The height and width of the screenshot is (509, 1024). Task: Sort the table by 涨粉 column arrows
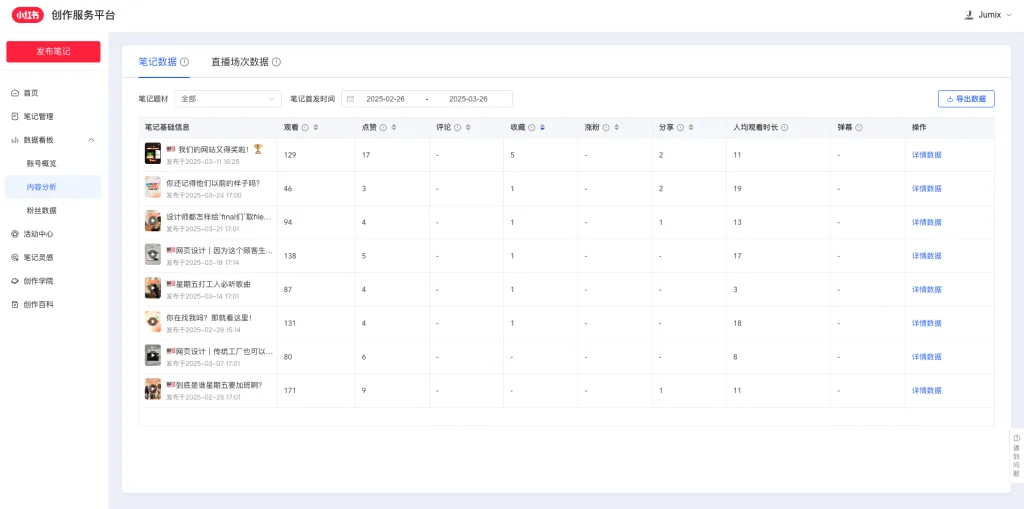pyautogui.click(x=616, y=127)
